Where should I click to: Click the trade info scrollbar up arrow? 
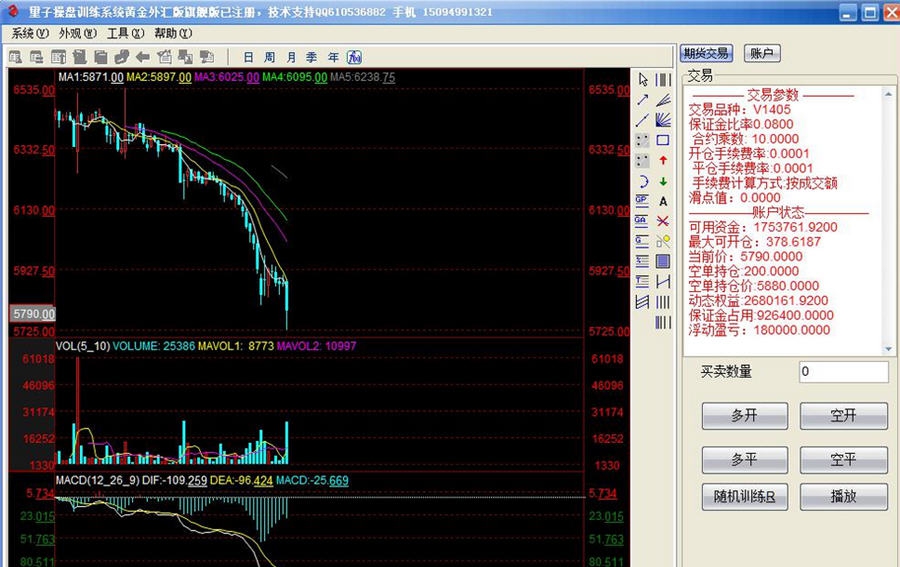(x=889, y=94)
